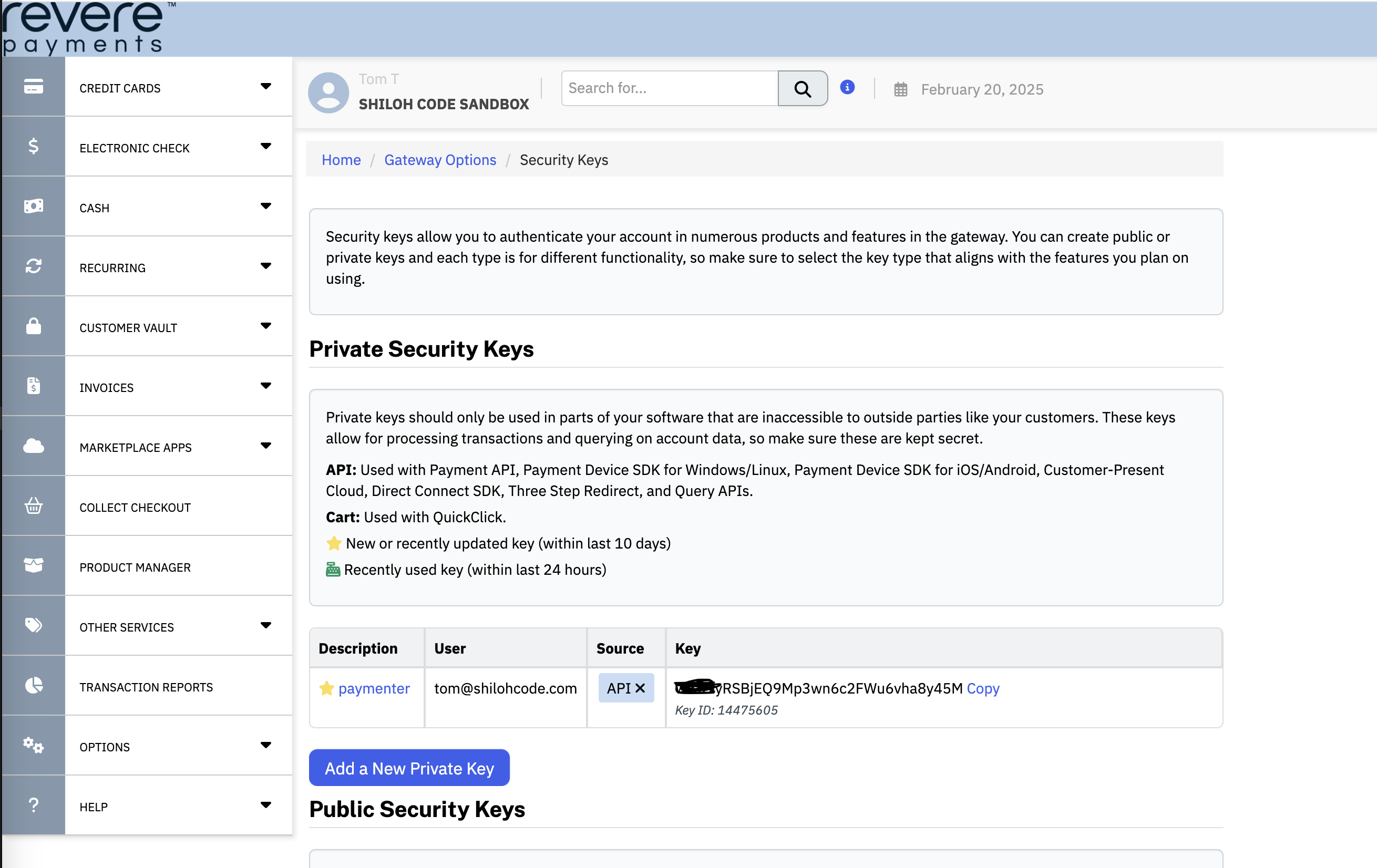Click the Cash money bill icon

(34, 206)
